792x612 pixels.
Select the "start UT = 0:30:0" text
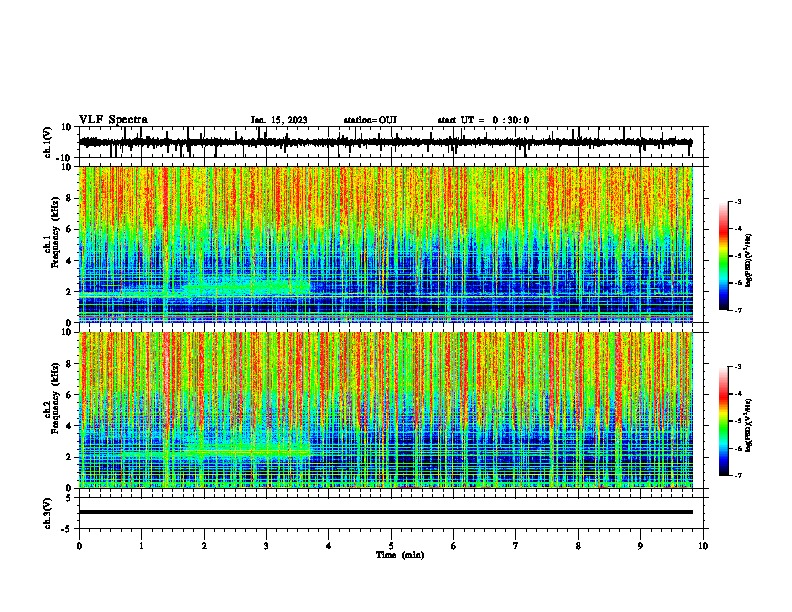point(483,120)
